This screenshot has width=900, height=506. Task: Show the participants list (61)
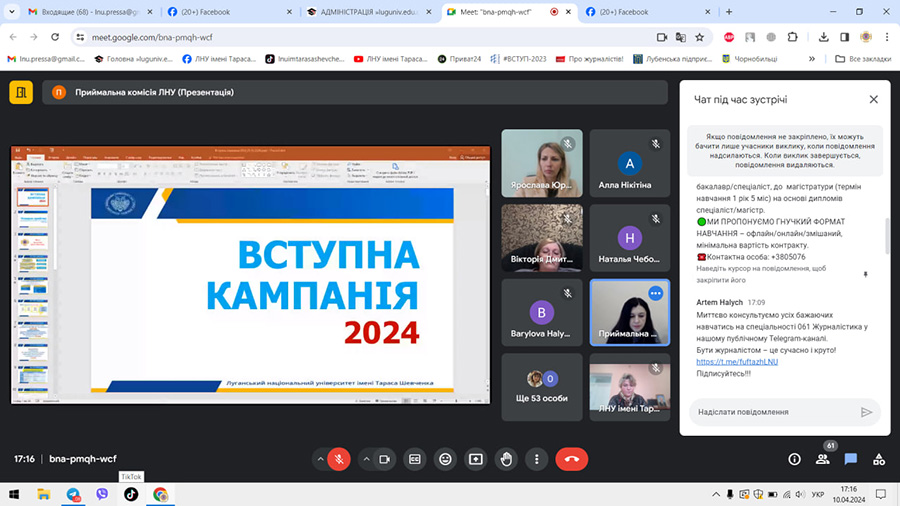(823, 459)
